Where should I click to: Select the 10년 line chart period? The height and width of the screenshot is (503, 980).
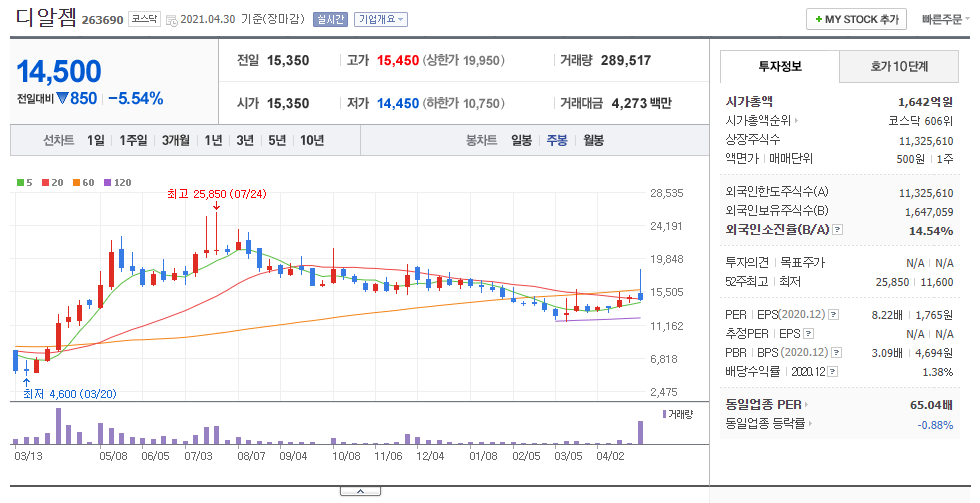312,141
